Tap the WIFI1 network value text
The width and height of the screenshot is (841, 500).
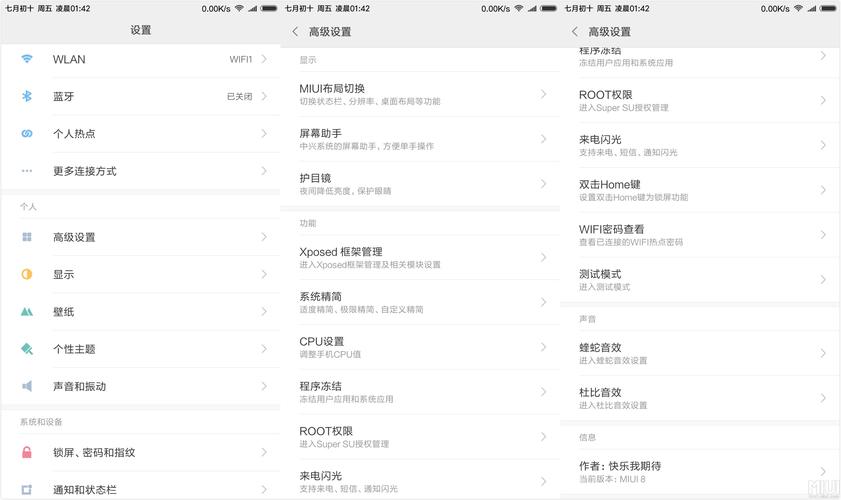(241, 59)
